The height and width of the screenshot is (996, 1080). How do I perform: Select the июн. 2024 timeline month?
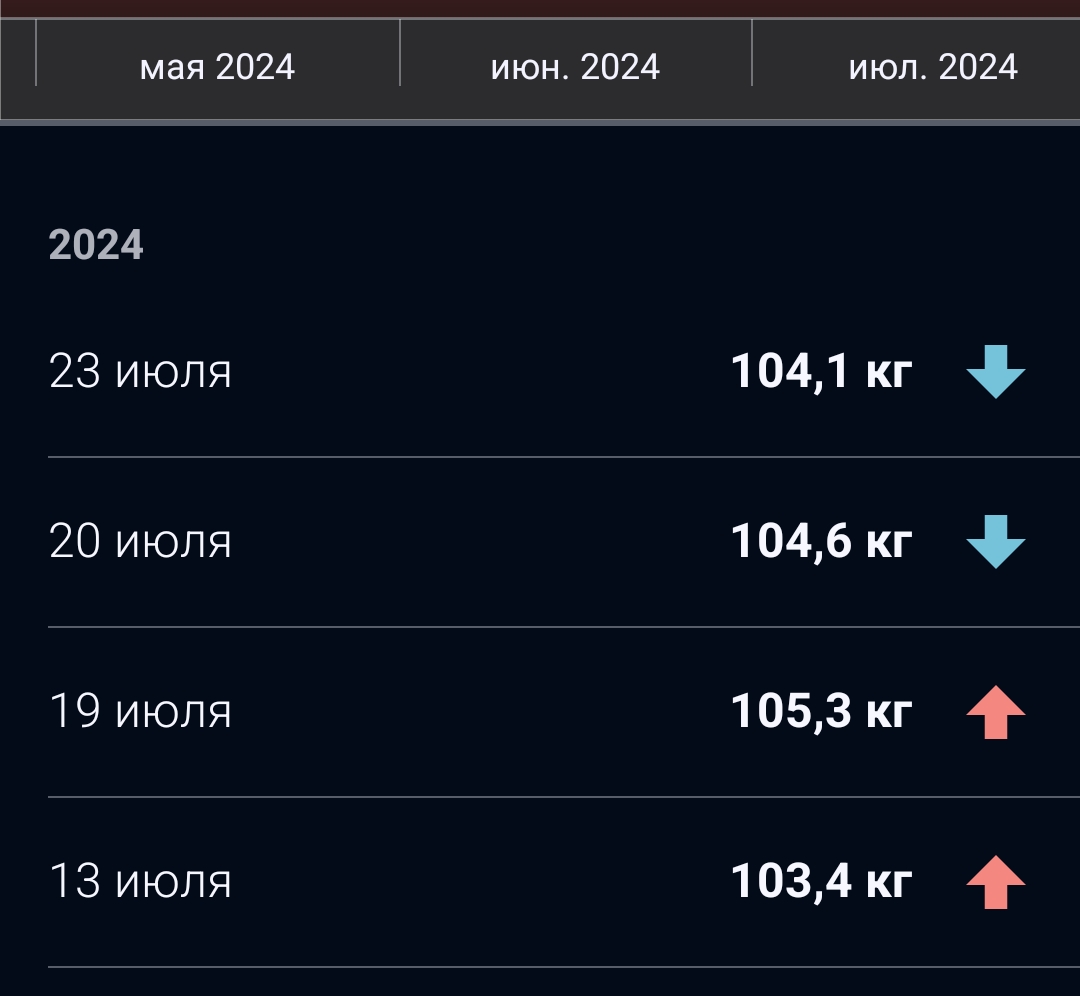575,67
